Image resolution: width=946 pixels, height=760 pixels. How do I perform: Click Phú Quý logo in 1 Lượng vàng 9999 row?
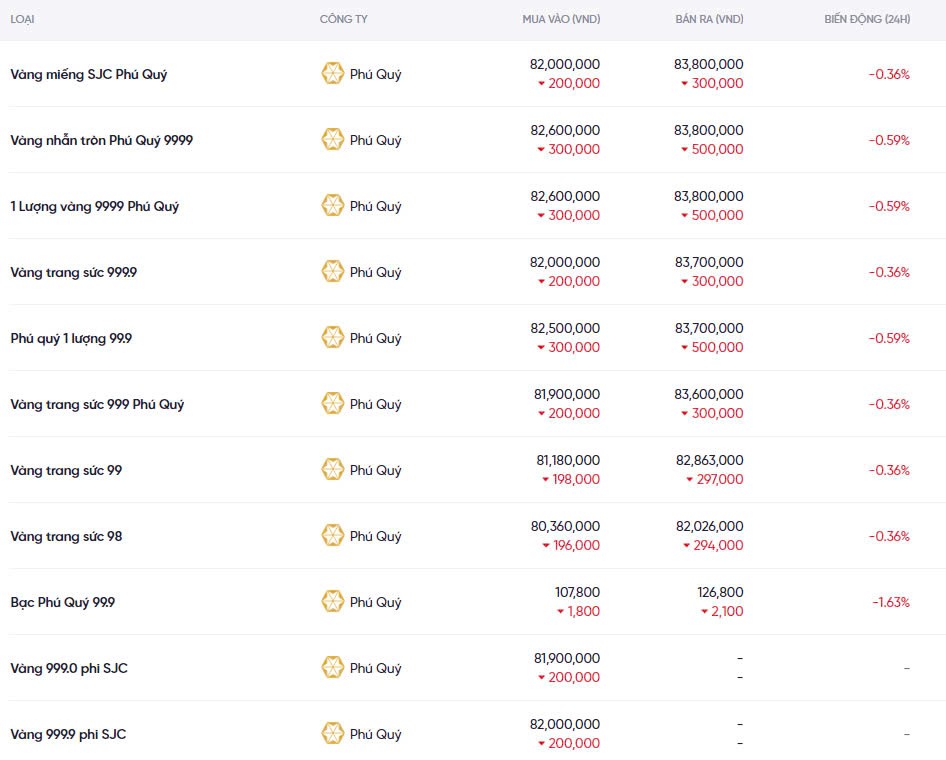point(332,206)
